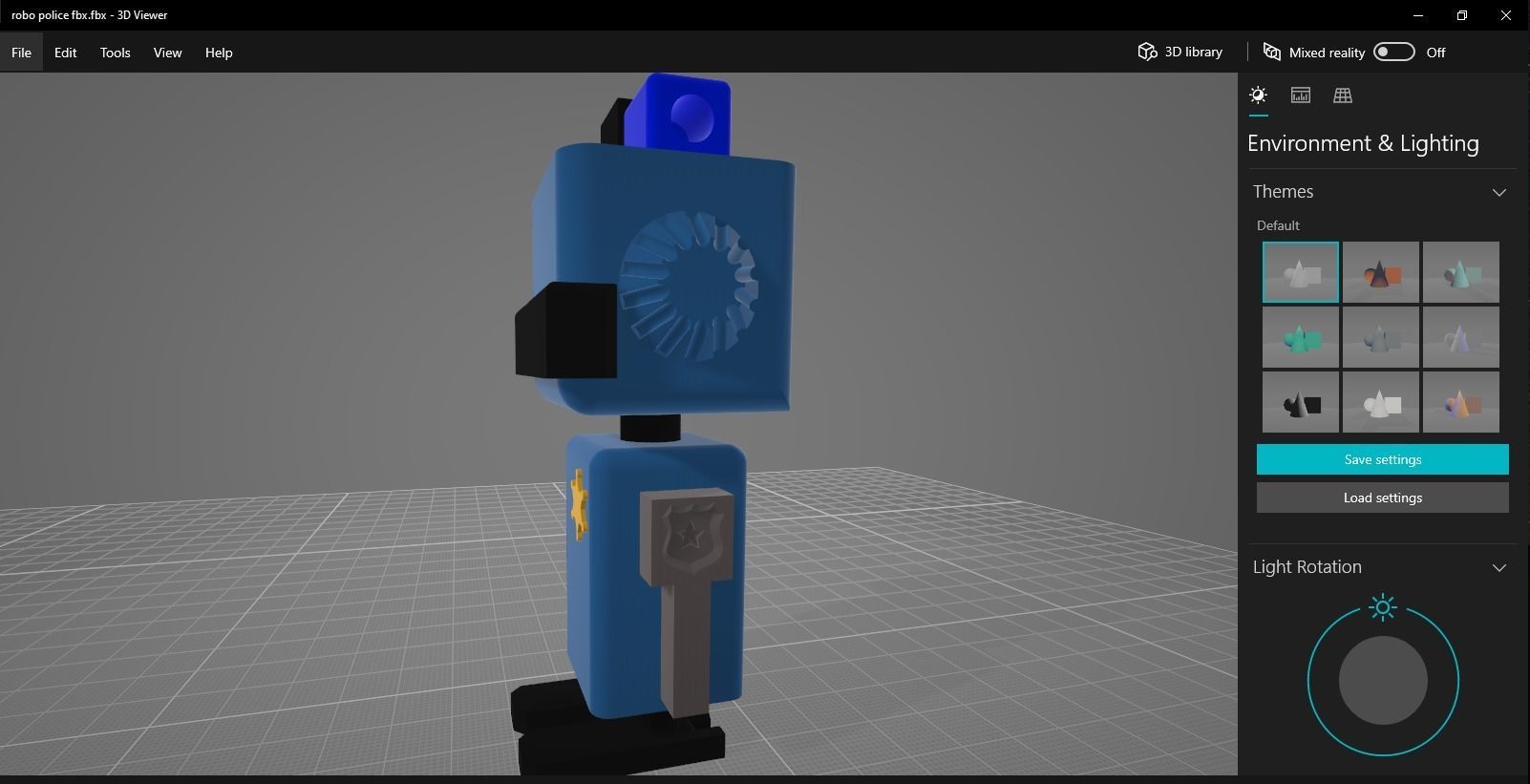Toggle the Mixed reality switch
This screenshot has width=1530, height=784.
1393,52
